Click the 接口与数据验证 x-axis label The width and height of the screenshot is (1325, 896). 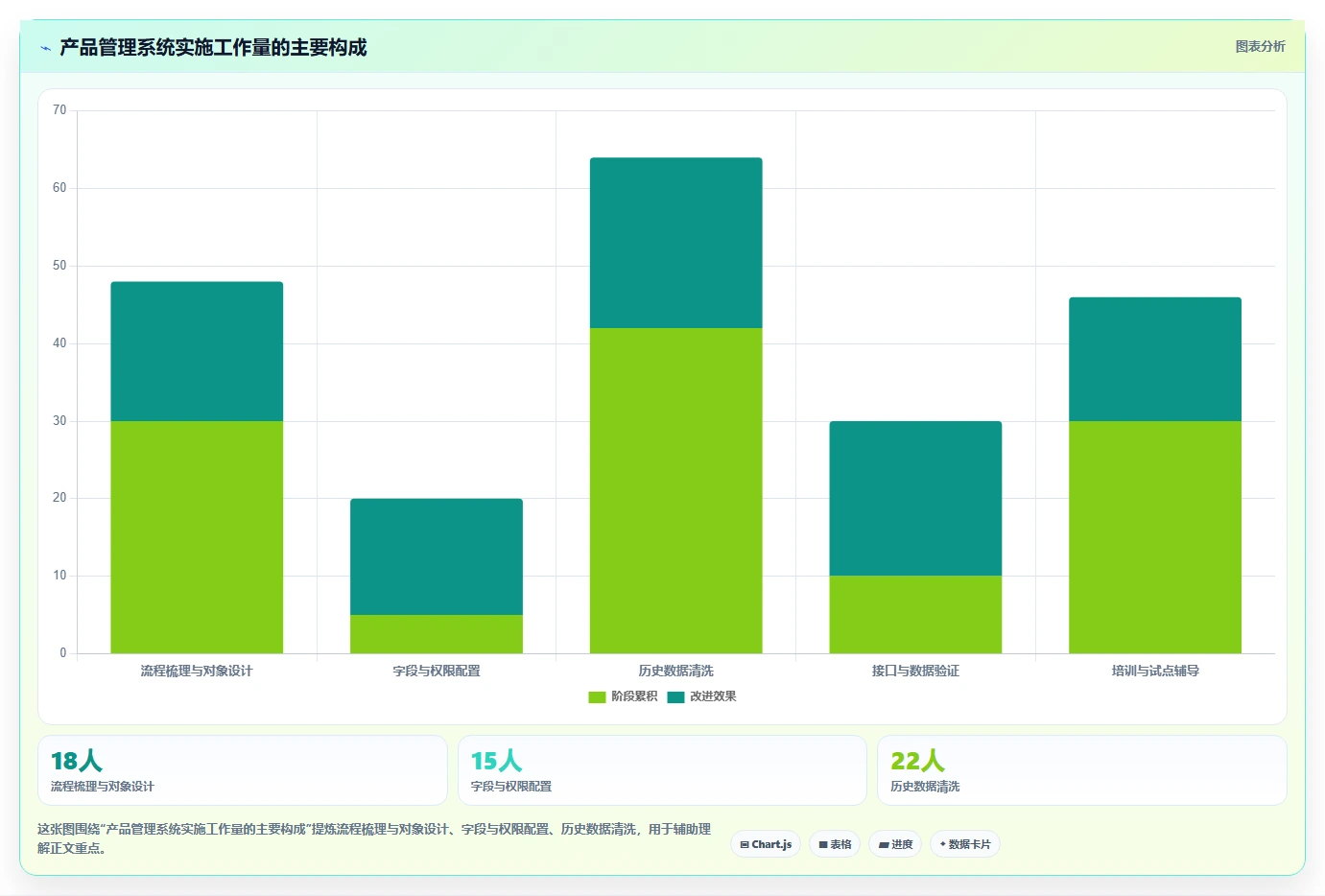pyautogui.click(x=915, y=671)
